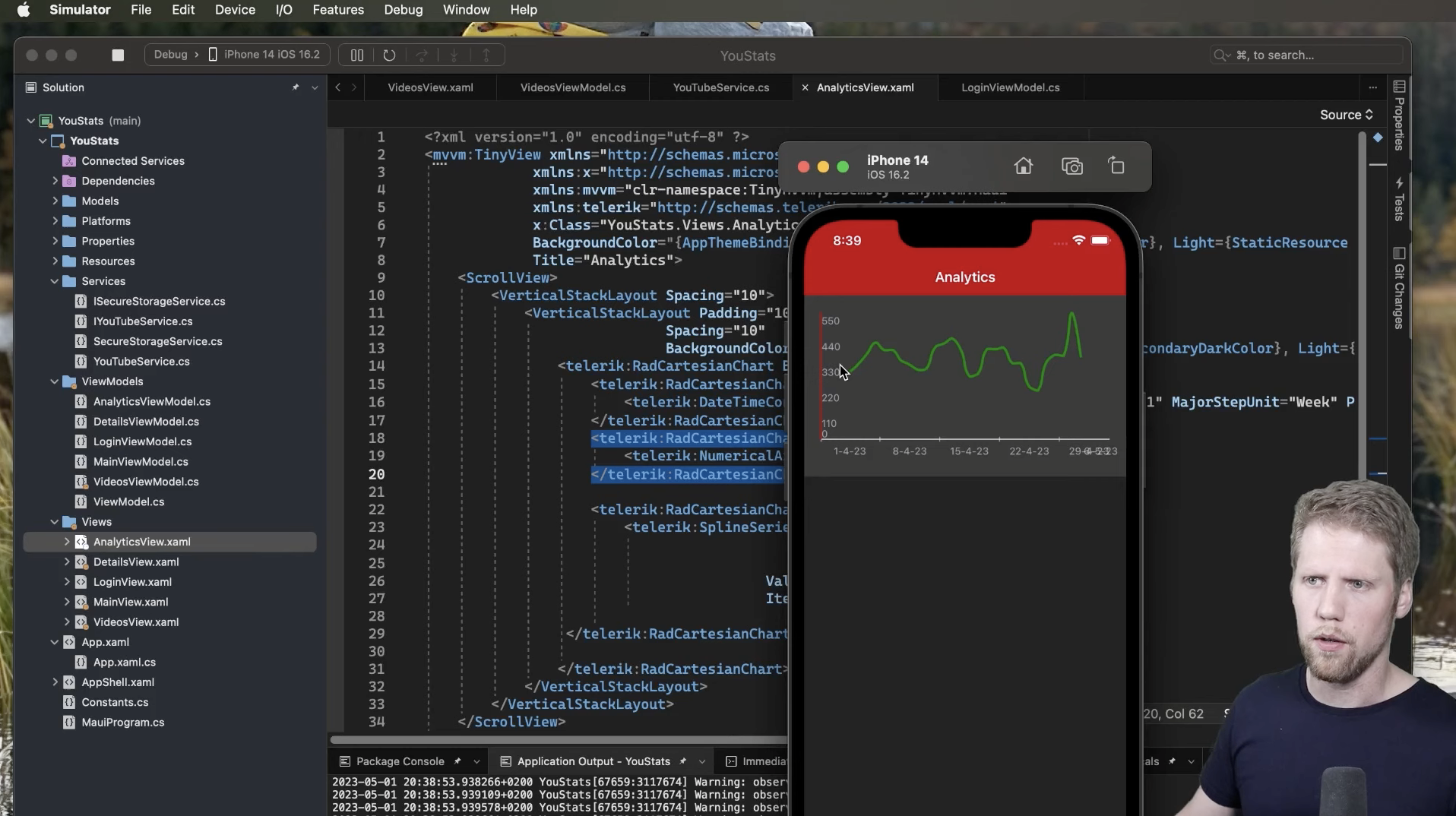Rotate the iPhone 14 simulator device

(x=1116, y=166)
